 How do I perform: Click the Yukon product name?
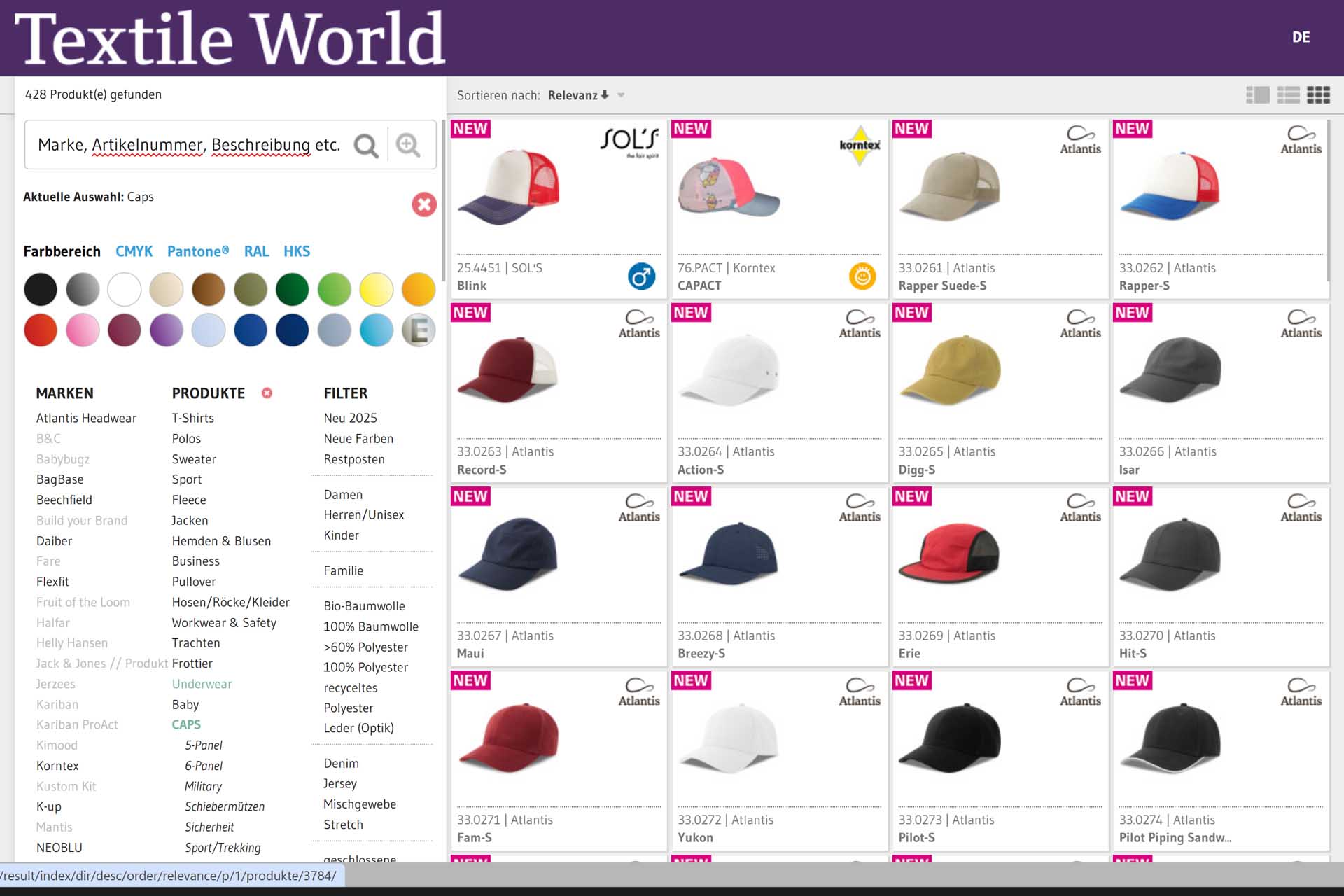695,838
